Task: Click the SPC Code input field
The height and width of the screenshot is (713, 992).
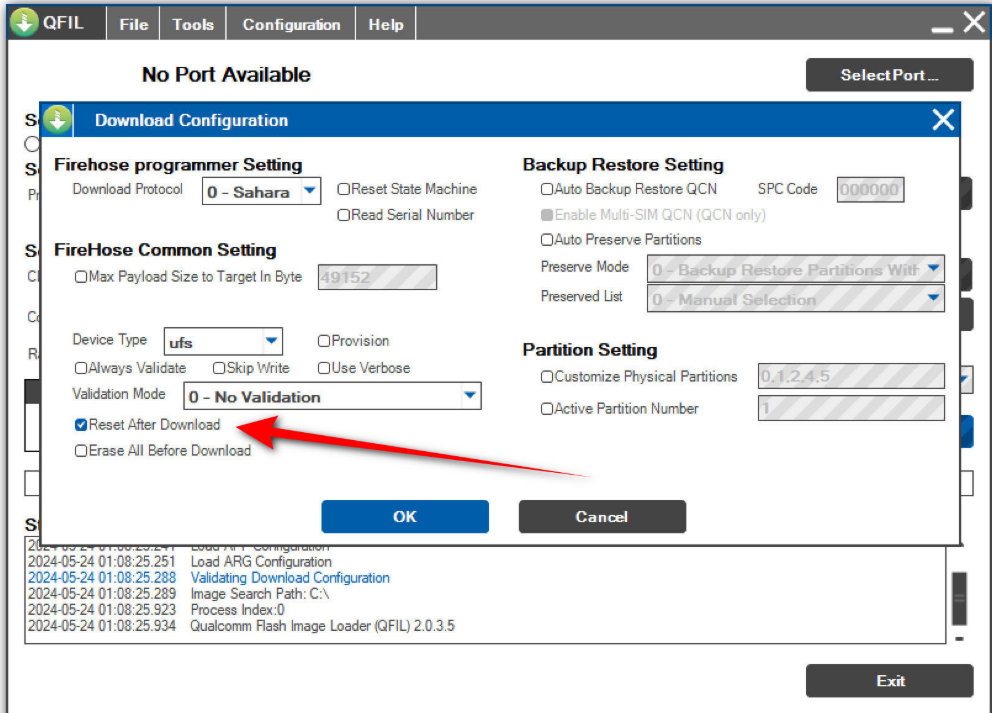Action: pos(870,190)
